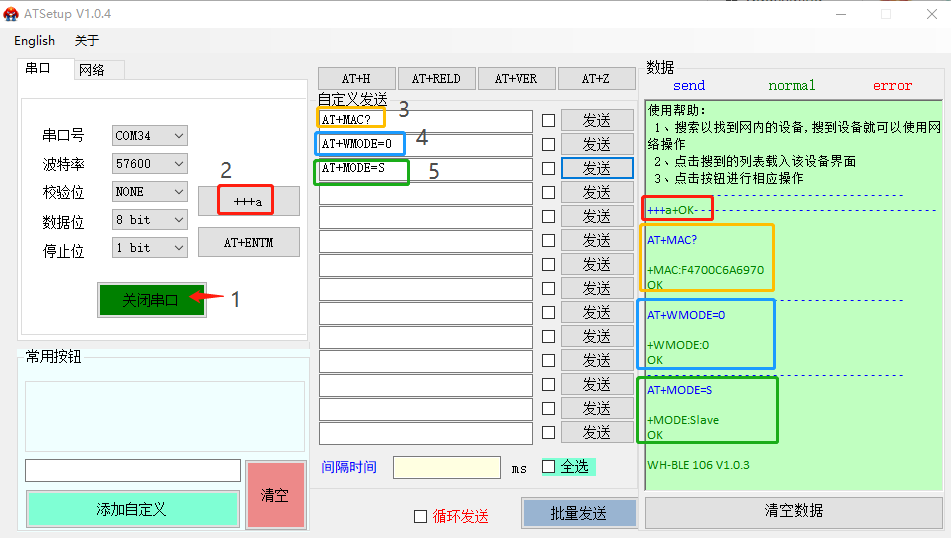Tick the checkbox beside AT+MAC? row
951x538 pixels.
click(x=548, y=120)
